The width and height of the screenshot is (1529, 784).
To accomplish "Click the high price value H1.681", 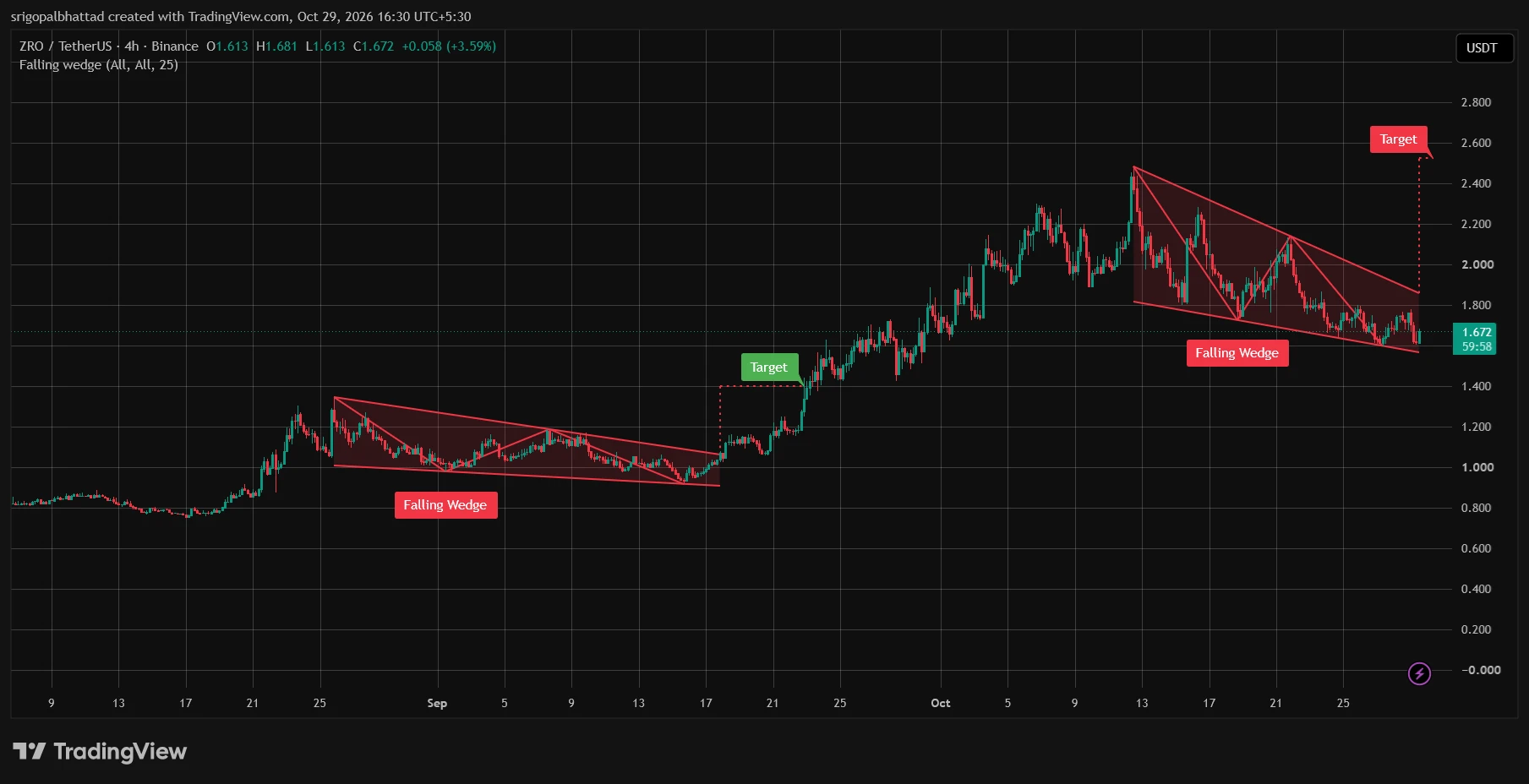I will pyautogui.click(x=276, y=46).
